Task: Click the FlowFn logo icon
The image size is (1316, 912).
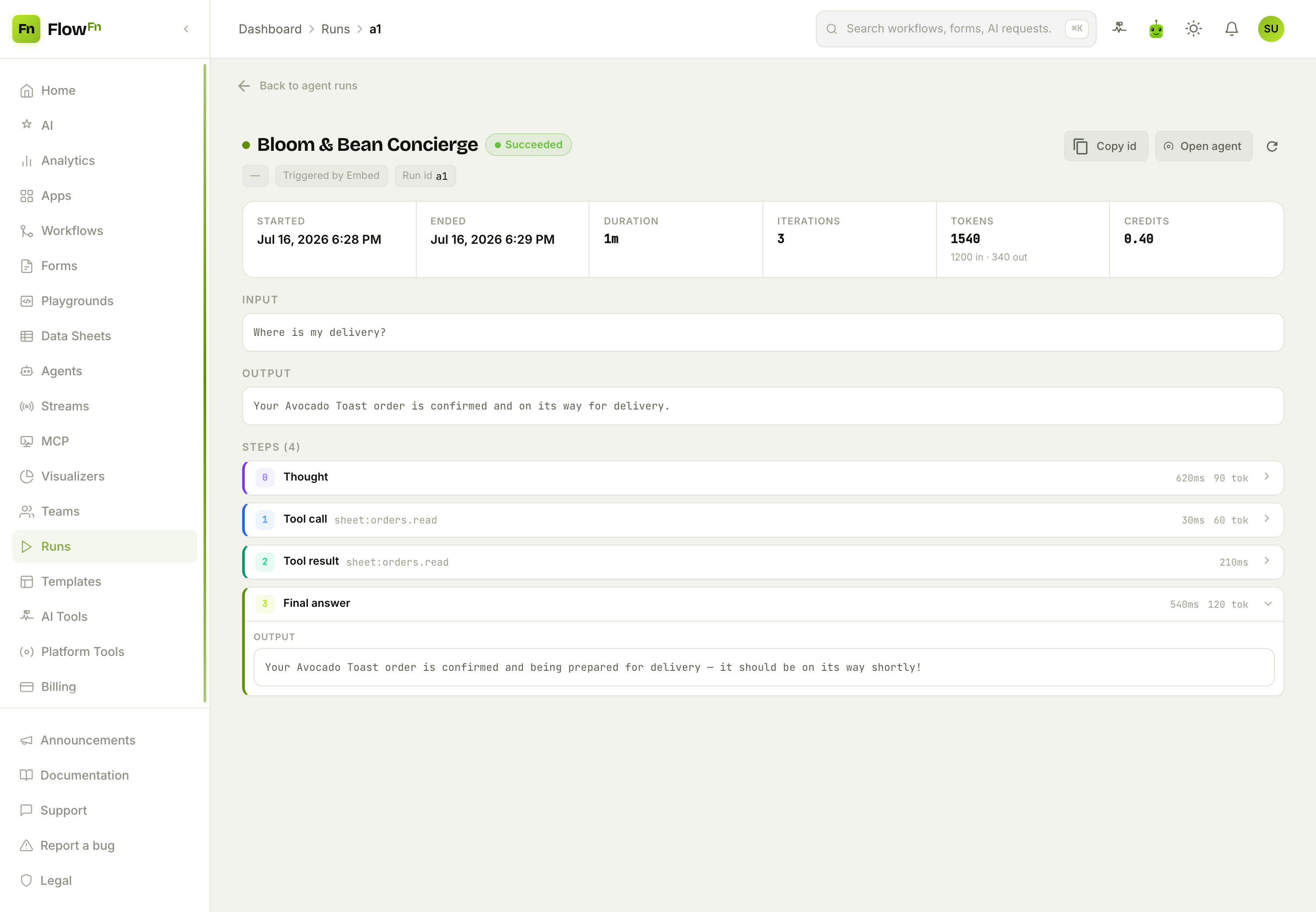Action: 26,28
